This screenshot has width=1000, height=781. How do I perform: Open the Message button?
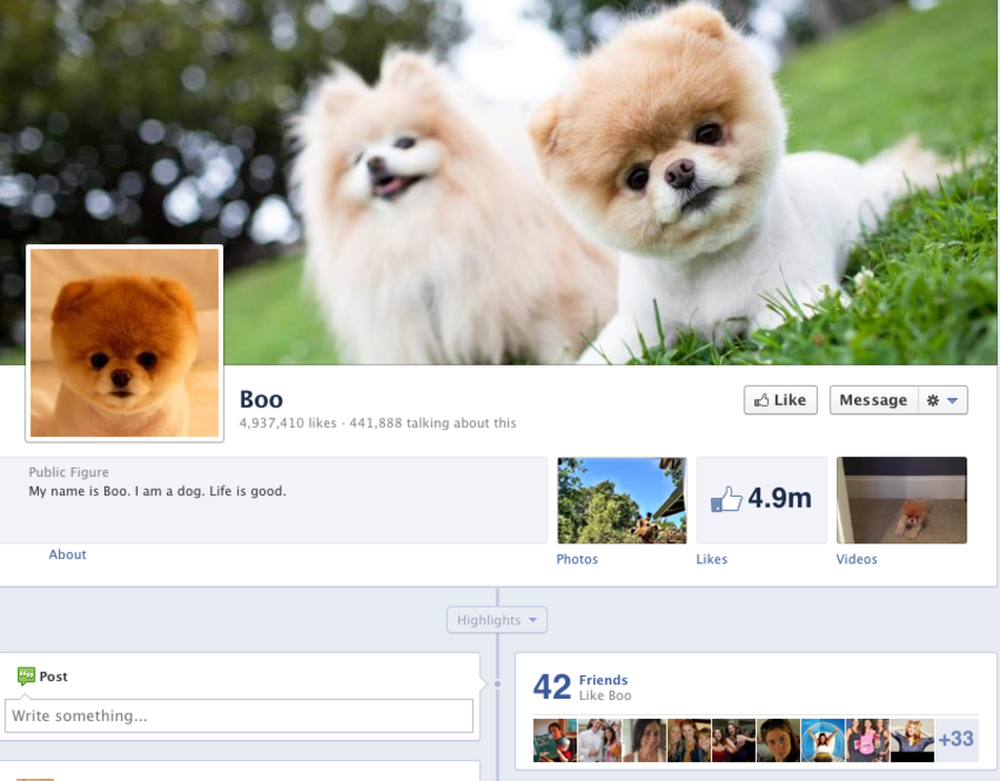coord(873,400)
